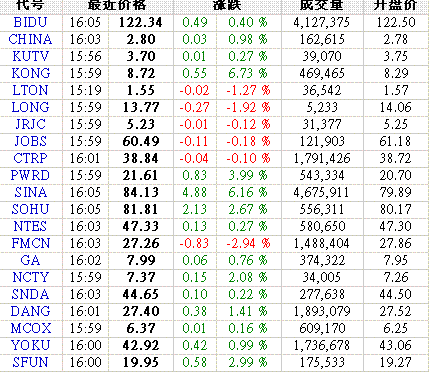The height and width of the screenshot is (372, 429).
Task: Click the KUTV stock symbol
Action: pyautogui.click(x=30, y=56)
